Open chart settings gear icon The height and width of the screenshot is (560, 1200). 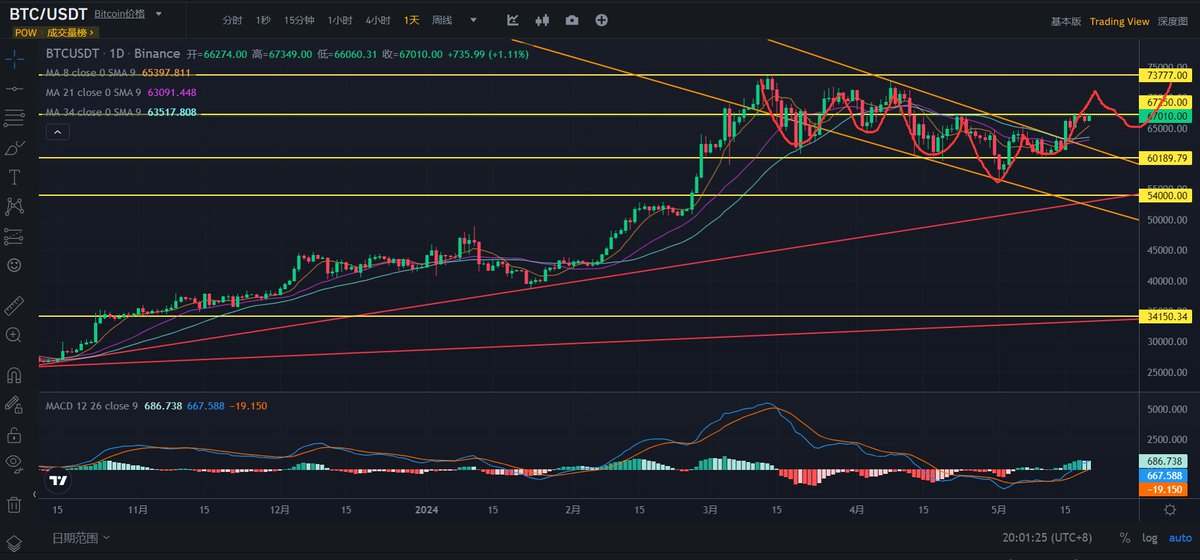click(x=1170, y=510)
